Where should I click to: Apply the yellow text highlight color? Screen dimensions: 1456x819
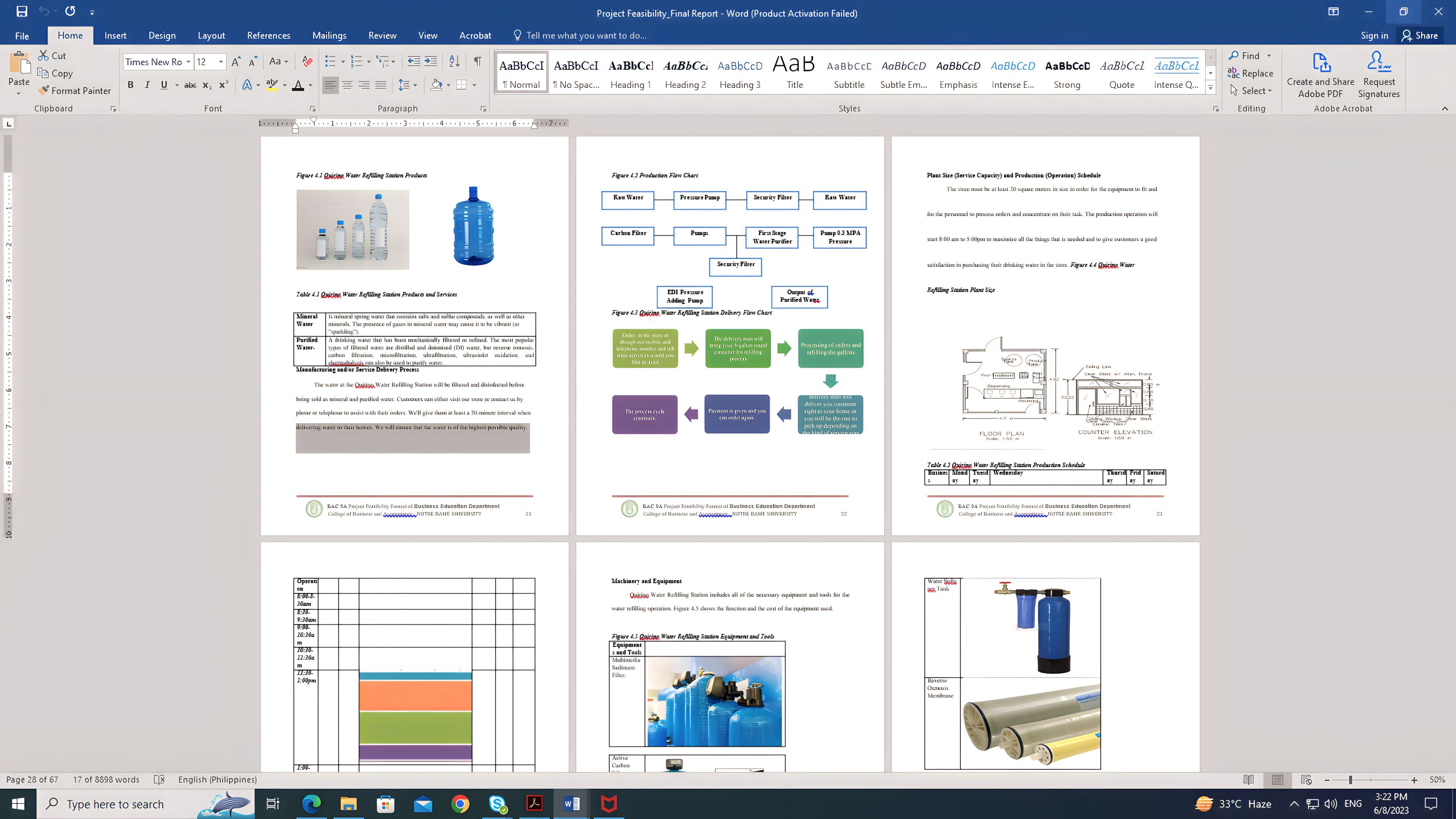[x=272, y=85]
